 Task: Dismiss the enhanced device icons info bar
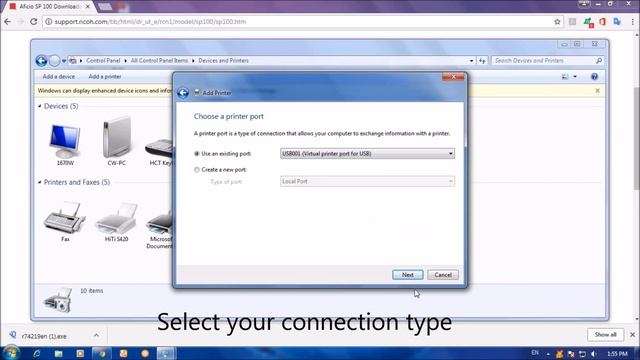click(598, 91)
